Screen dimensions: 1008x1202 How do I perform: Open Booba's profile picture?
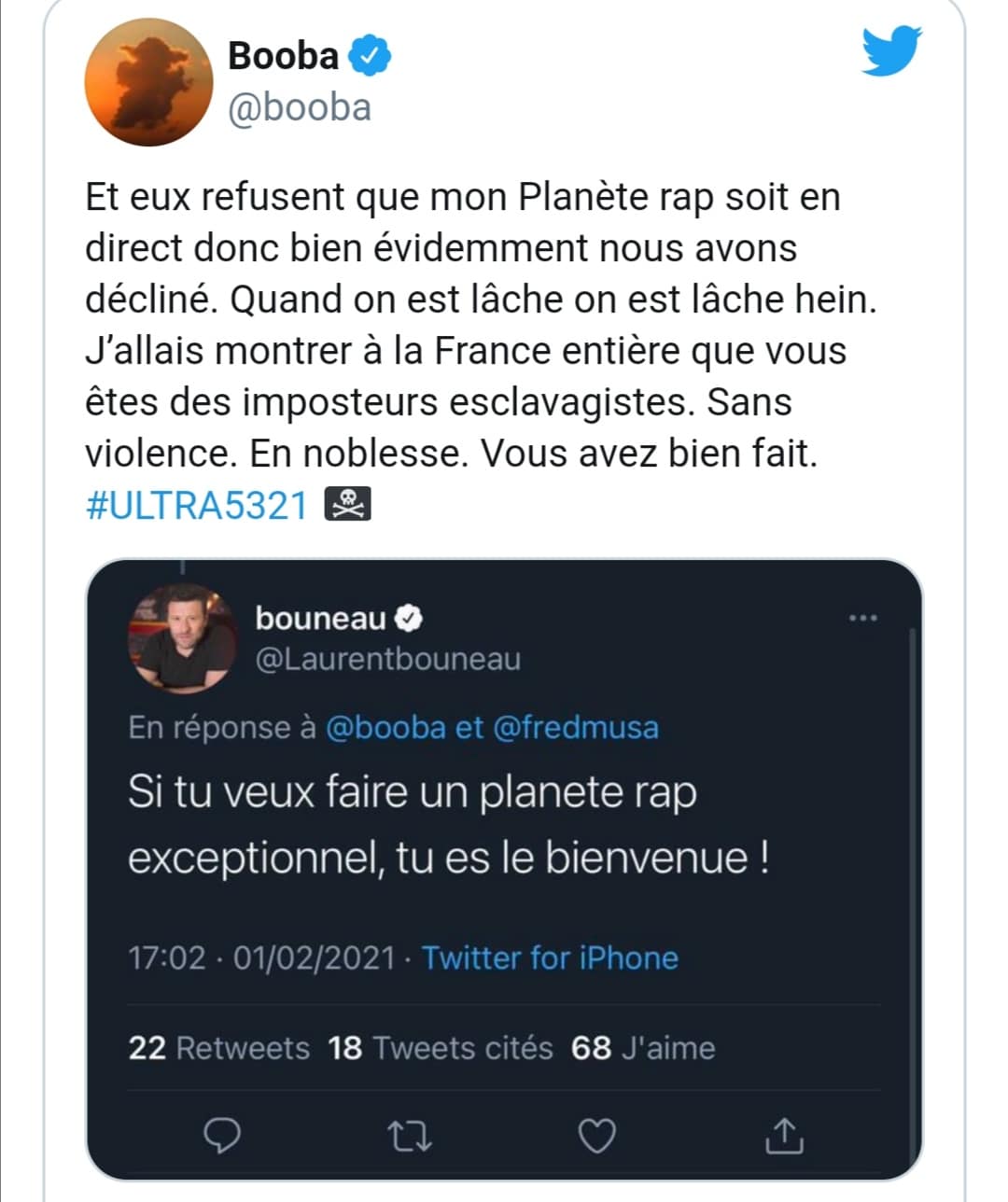(149, 82)
